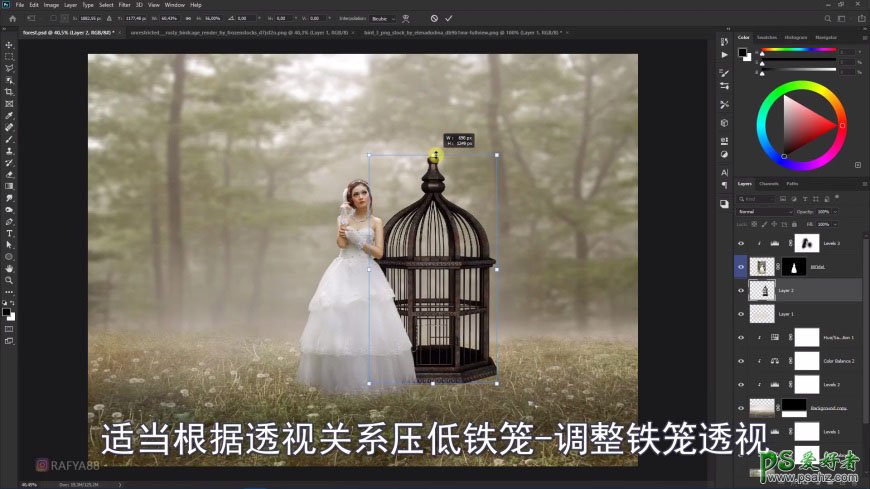Open the Filter menu
Screen dimensions: 870x489
pyautogui.click(x=124, y=5)
